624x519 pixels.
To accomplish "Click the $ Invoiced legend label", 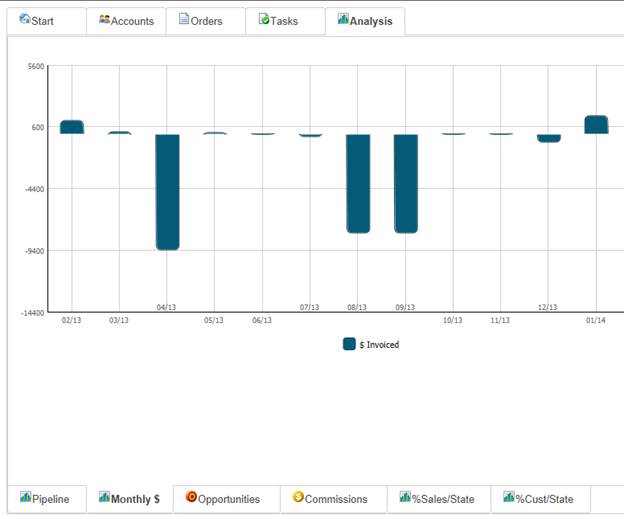I will point(379,345).
